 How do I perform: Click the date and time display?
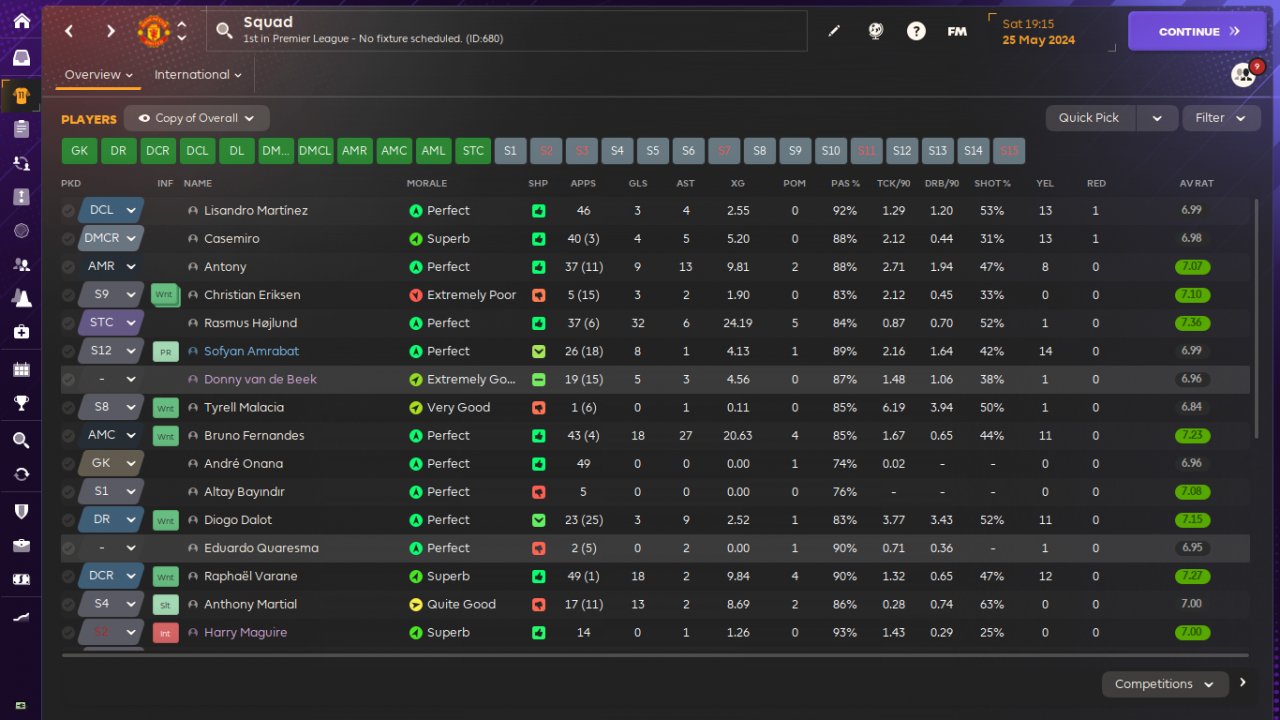tap(1050, 31)
